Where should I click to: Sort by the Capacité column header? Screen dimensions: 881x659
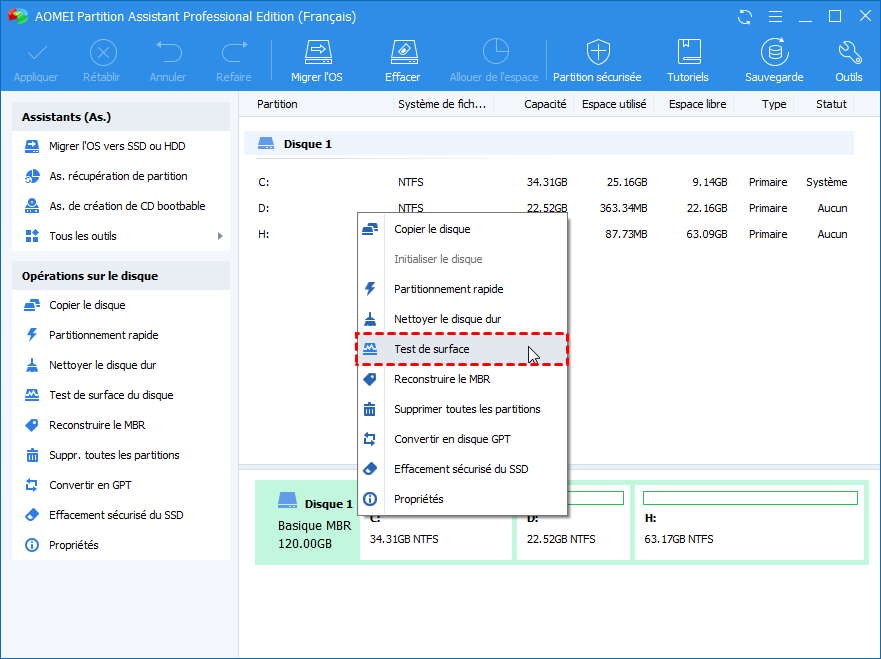[x=545, y=104]
